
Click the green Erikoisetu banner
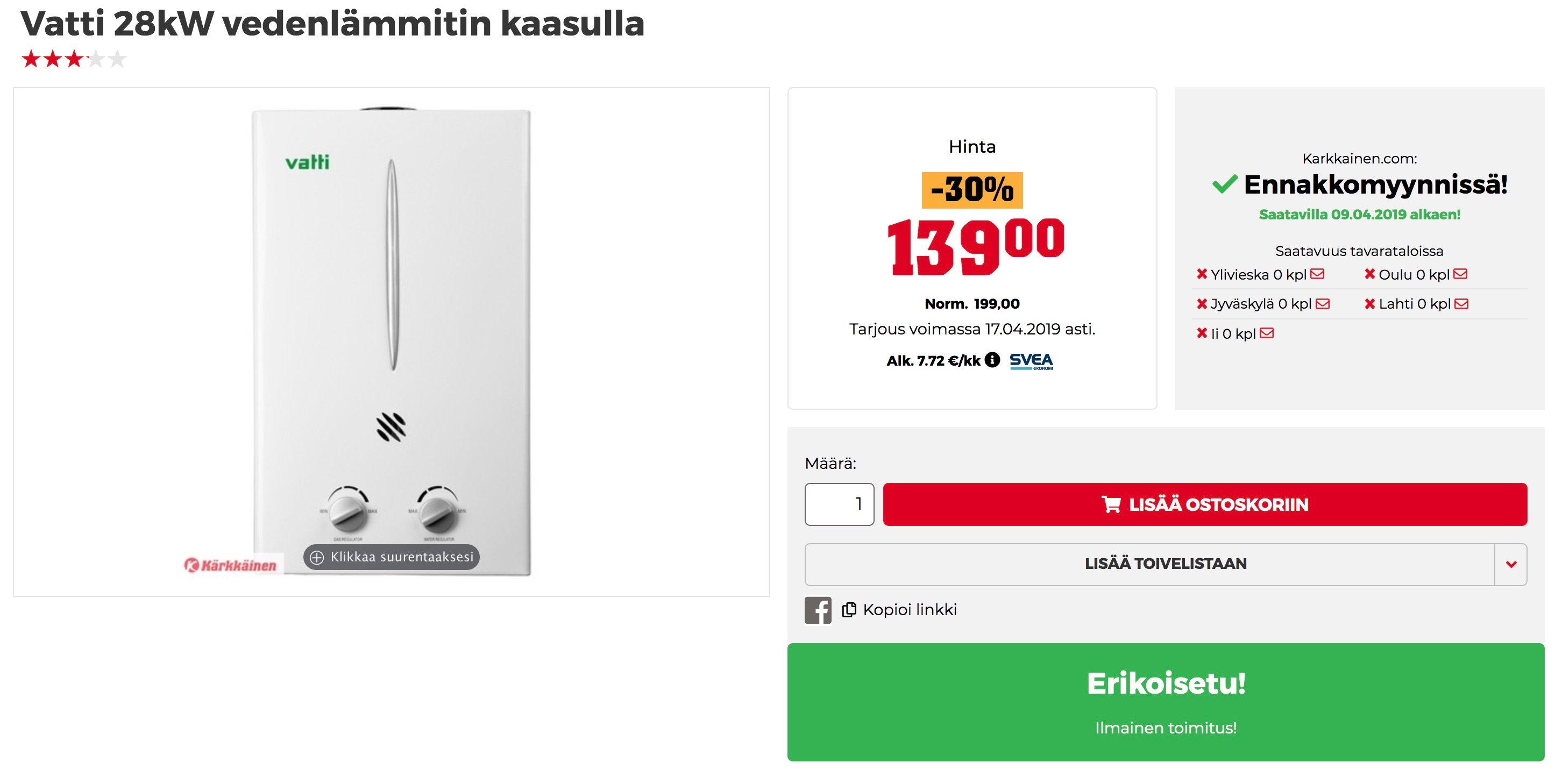pyautogui.click(x=1166, y=702)
